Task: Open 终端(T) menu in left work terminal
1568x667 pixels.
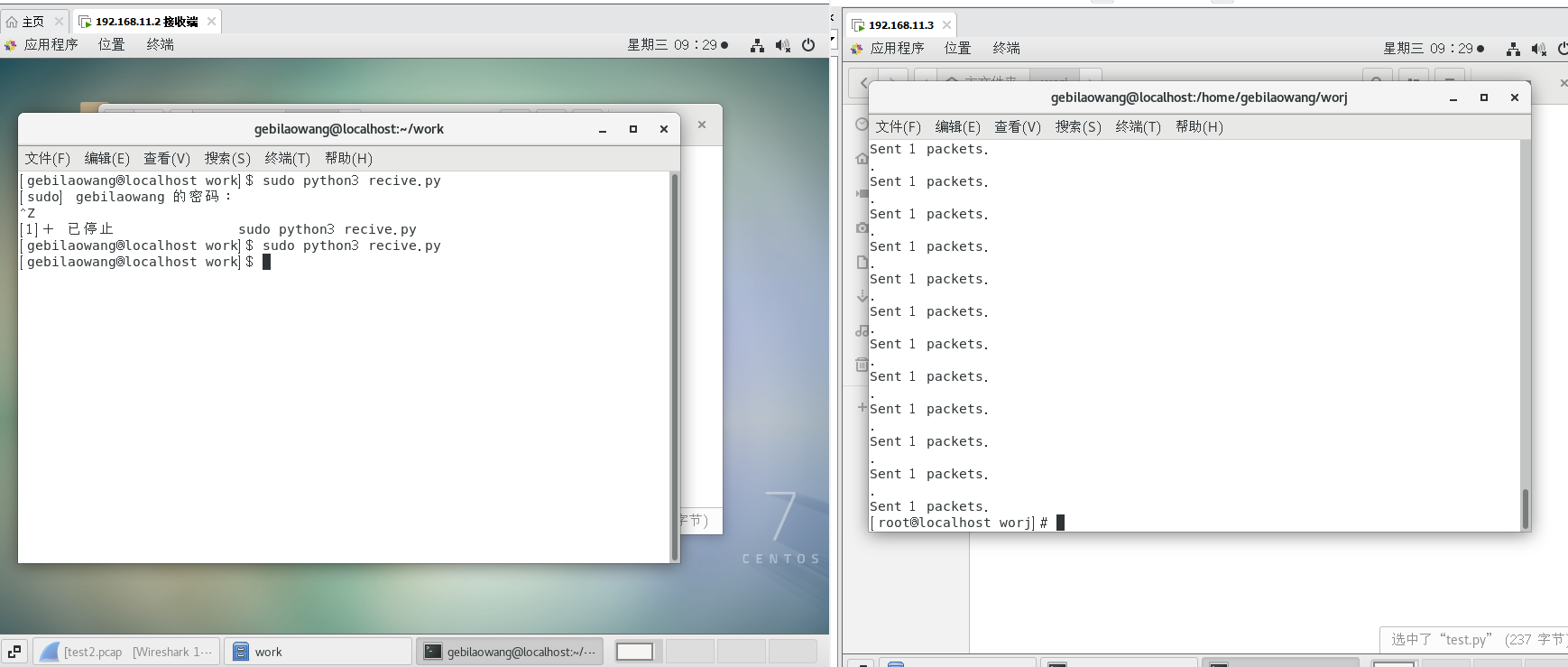Action: click(x=288, y=158)
